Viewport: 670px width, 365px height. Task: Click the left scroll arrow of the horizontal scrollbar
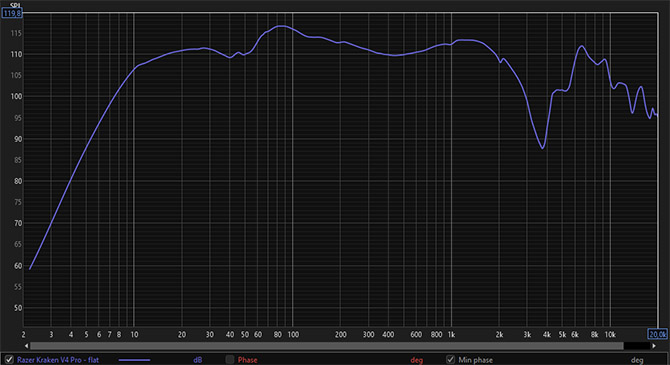26,346
